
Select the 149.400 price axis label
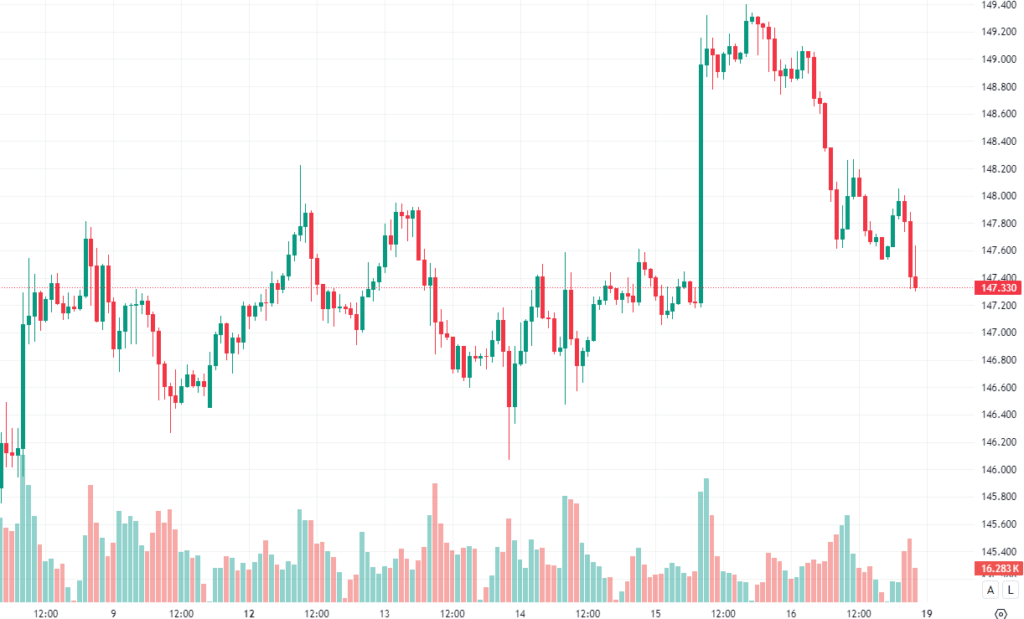point(999,5)
